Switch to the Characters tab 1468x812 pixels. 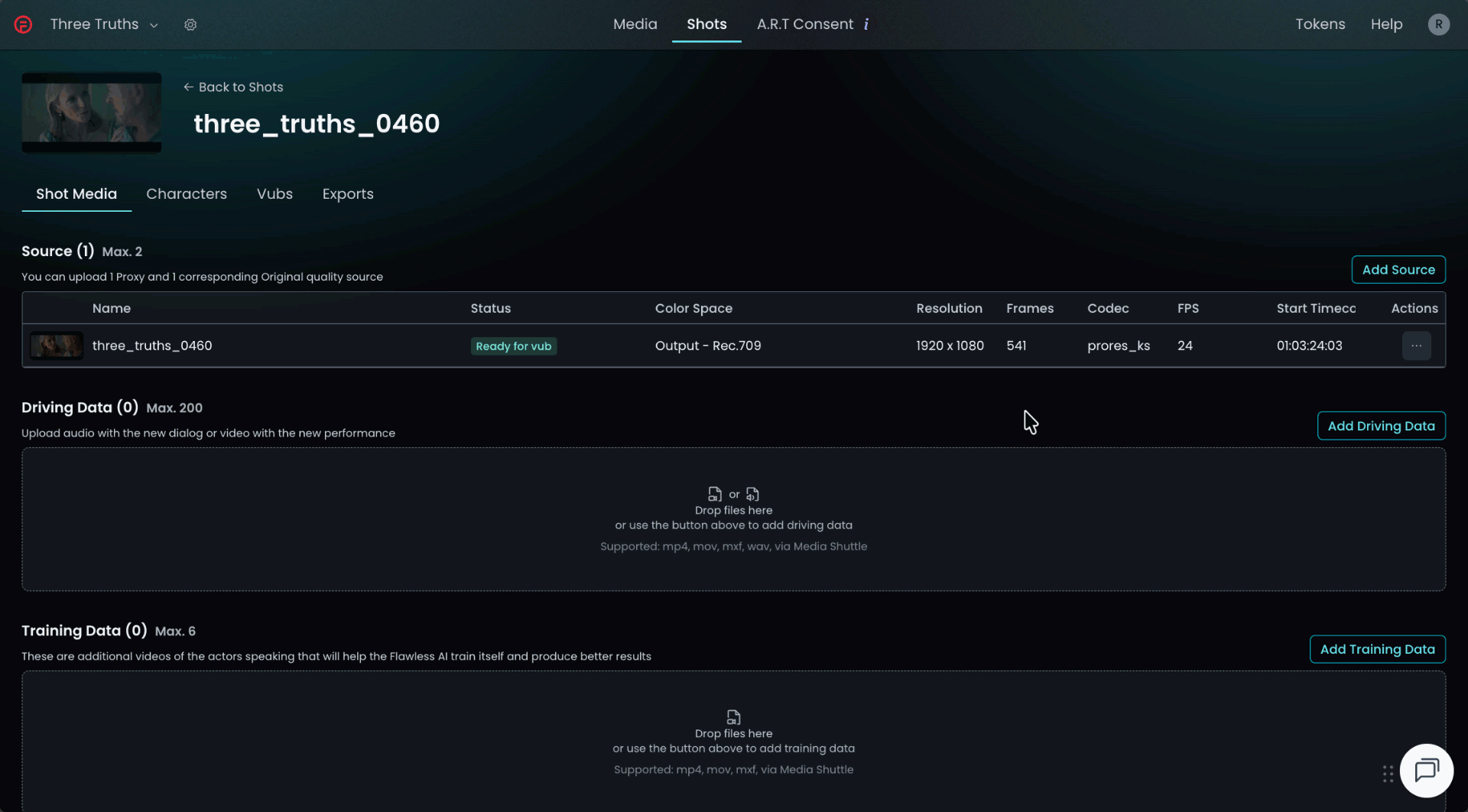(187, 194)
